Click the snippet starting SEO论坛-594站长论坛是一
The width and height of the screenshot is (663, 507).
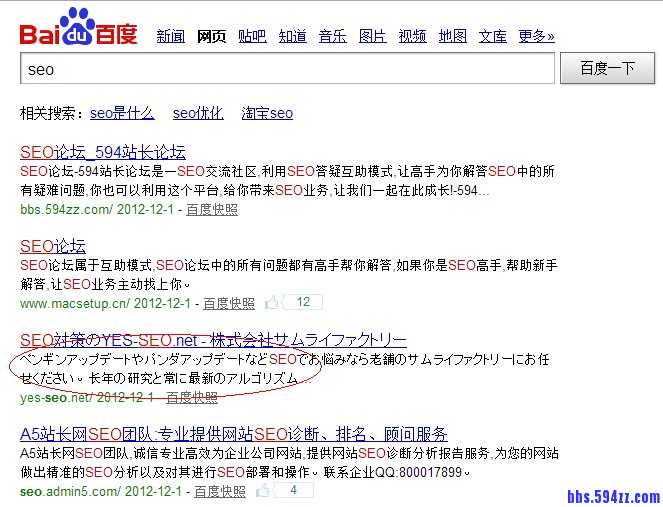pyautogui.click(x=288, y=181)
